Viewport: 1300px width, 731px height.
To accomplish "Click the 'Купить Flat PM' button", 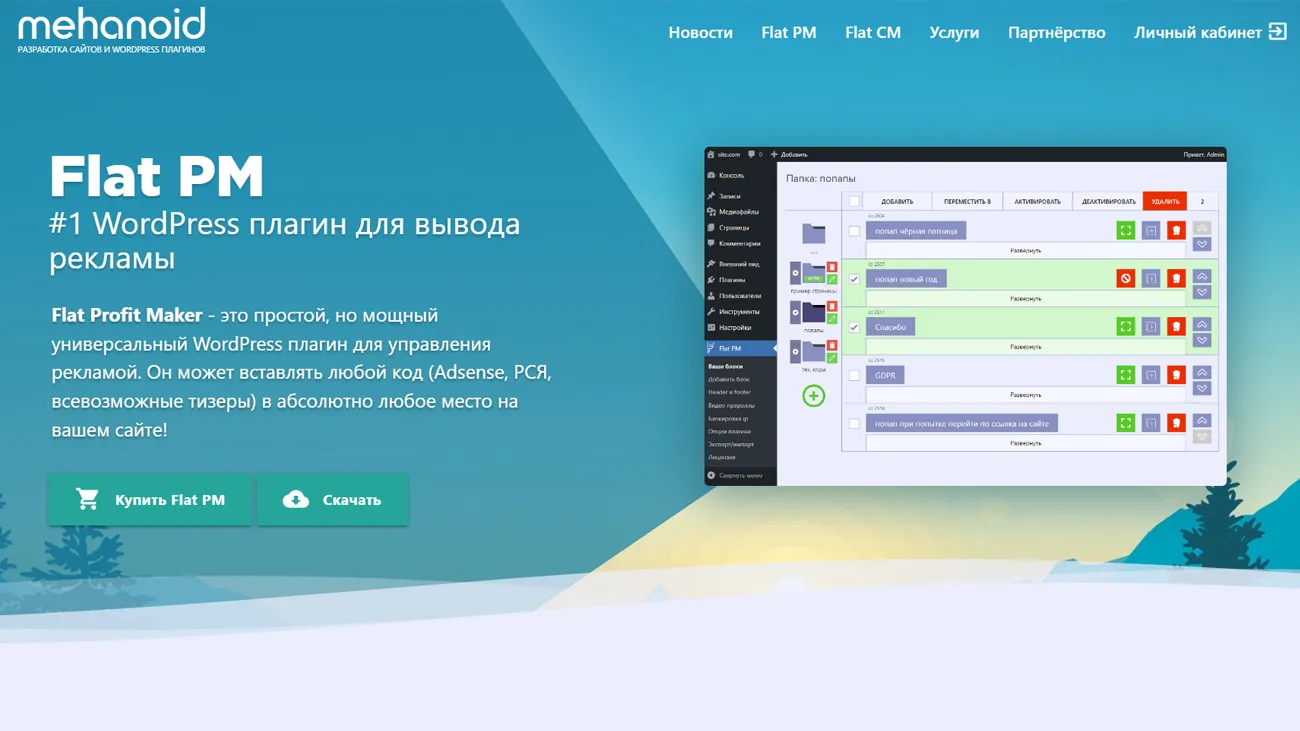I will [149, 498].
